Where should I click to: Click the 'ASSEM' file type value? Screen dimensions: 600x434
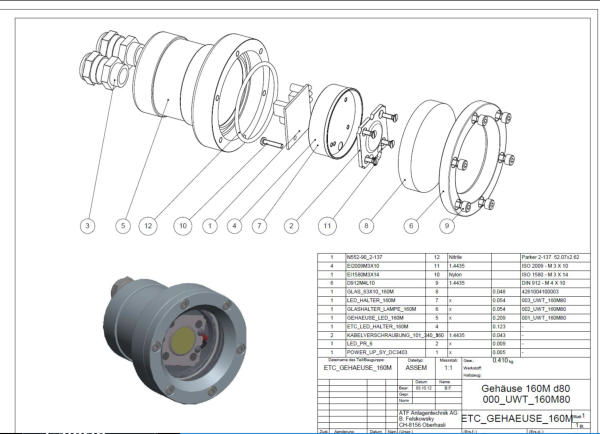pyautogui.click(x=416, y=367)
